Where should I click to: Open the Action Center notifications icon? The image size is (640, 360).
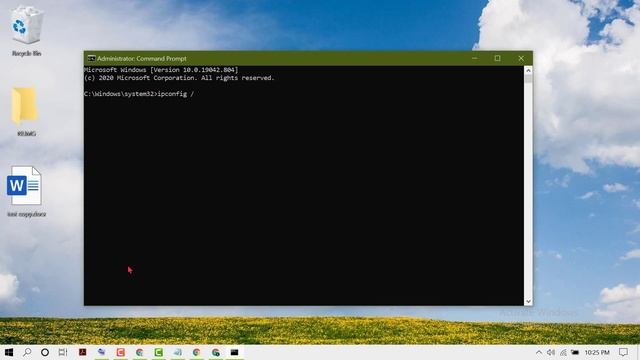[x=623, y=352]
